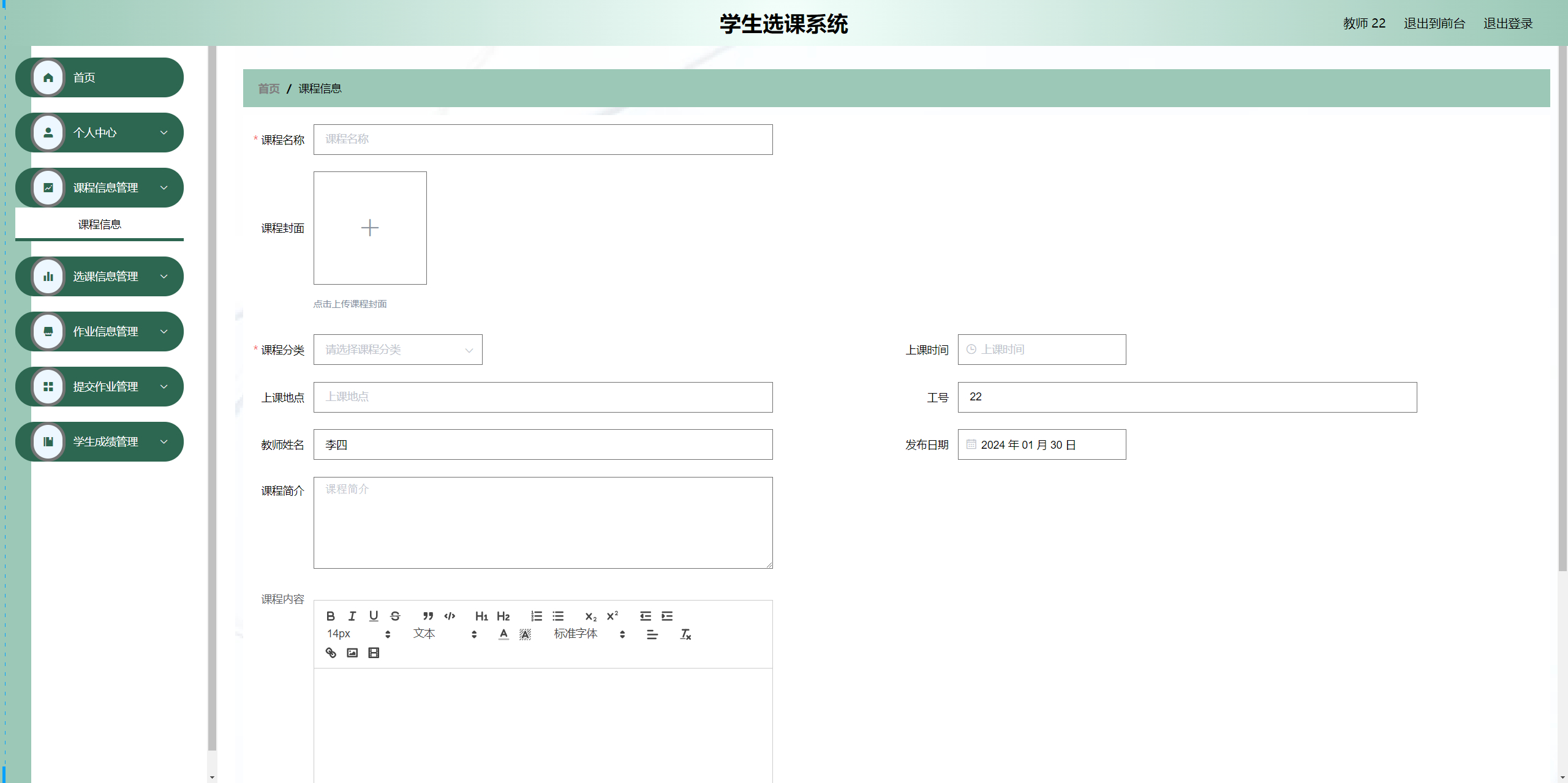Toggle underline in the course content editor
The height and width of the screenshot is (783, 1568).
[374, 616]
